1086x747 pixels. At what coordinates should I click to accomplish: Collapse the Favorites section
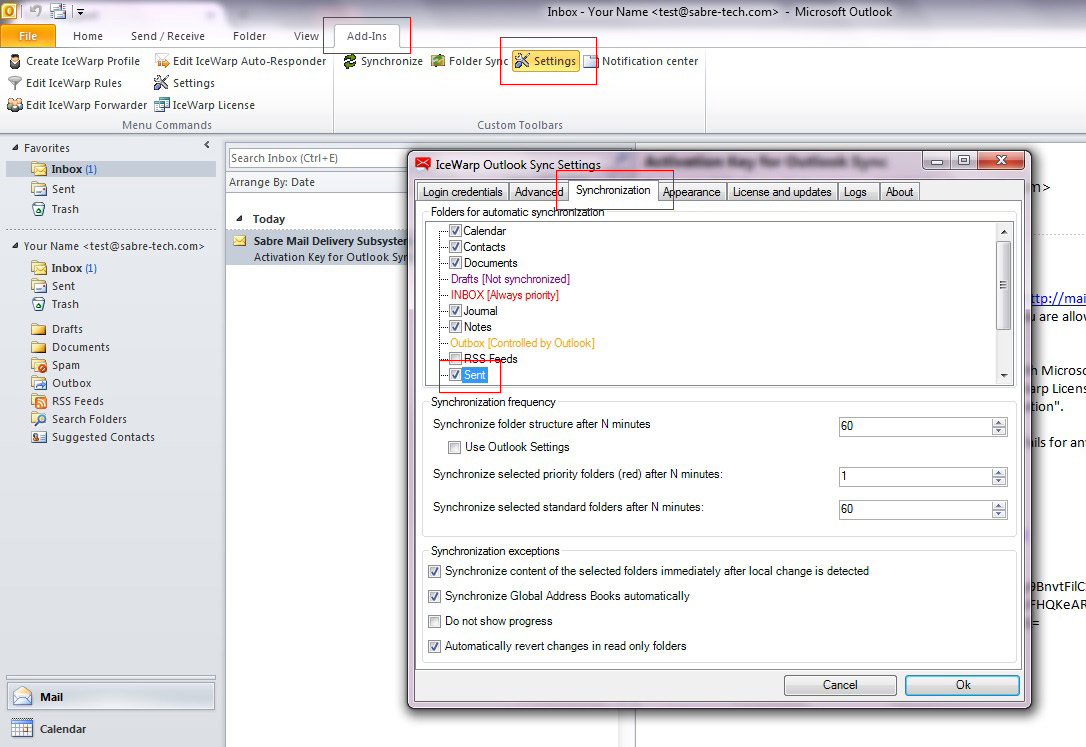(15, 148)
